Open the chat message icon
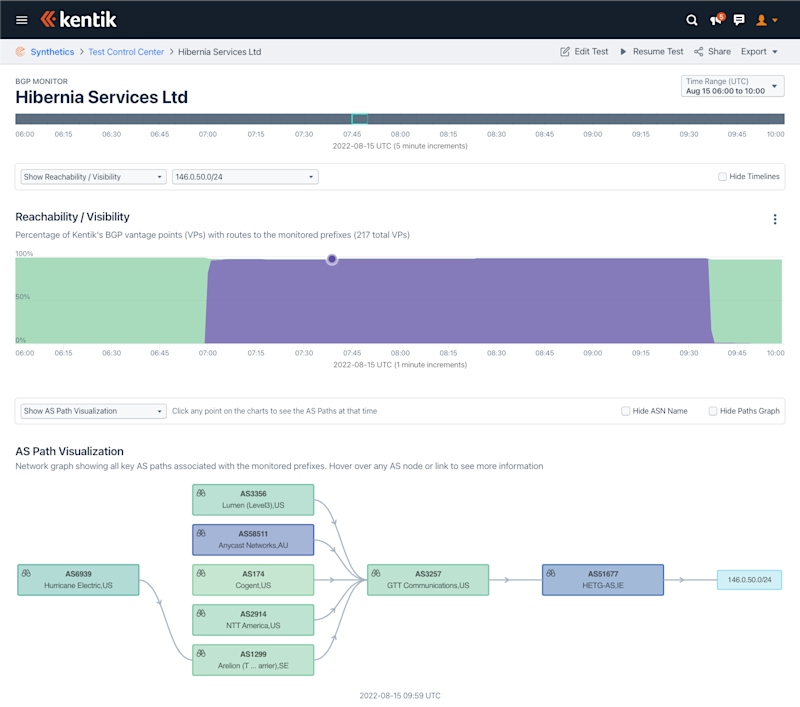800x707 pixels. 739,20
